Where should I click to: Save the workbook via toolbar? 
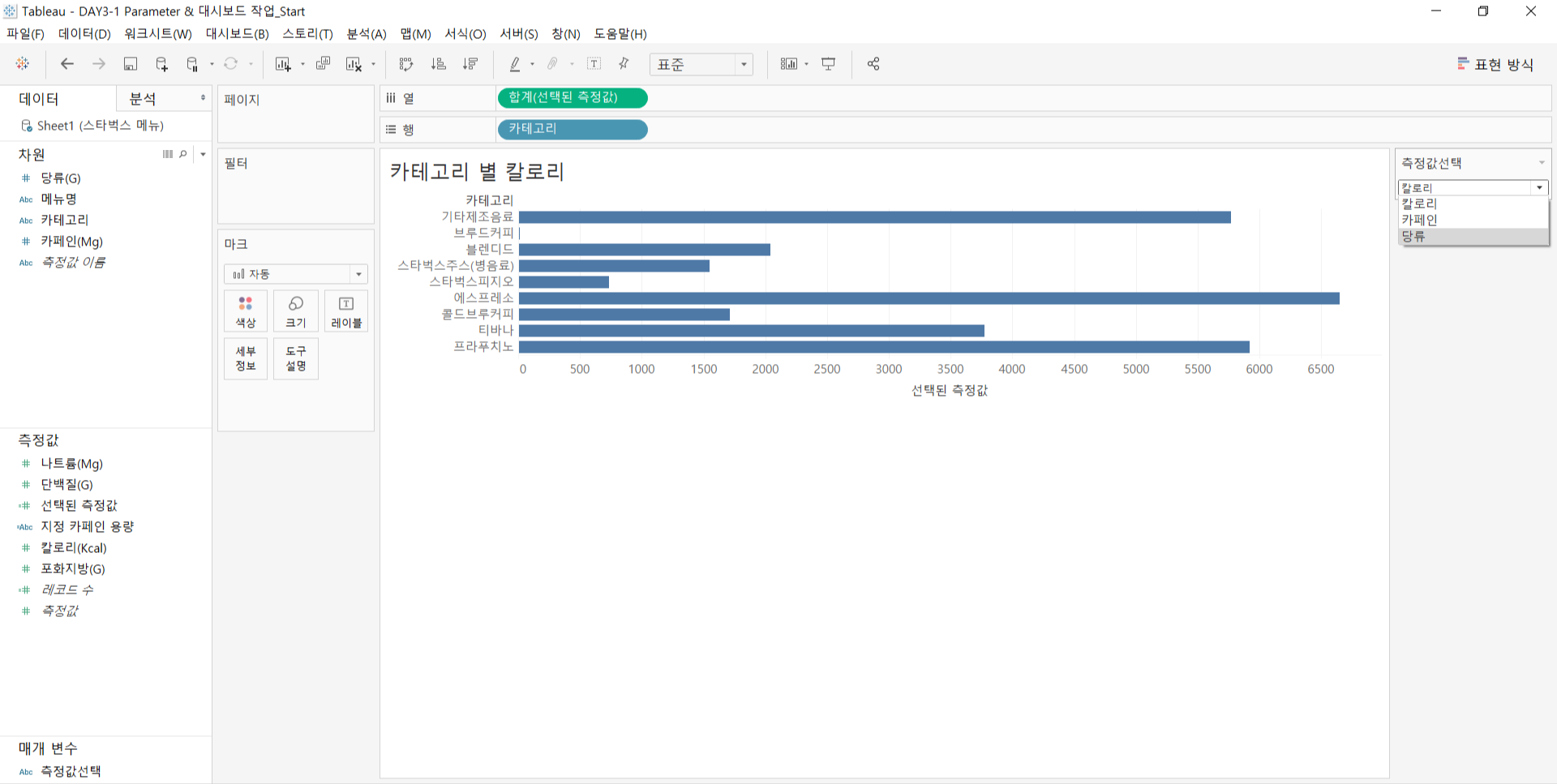tap(131, 64)
